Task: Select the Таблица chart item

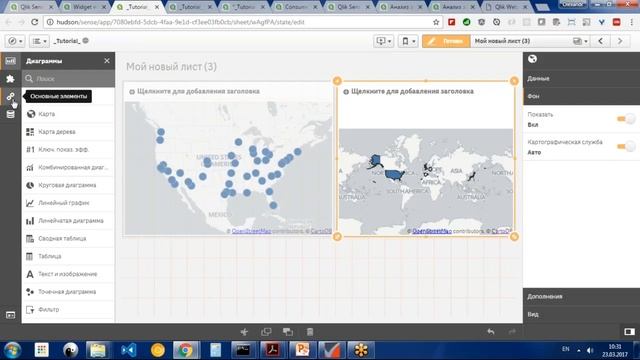Action: point(68,256)
